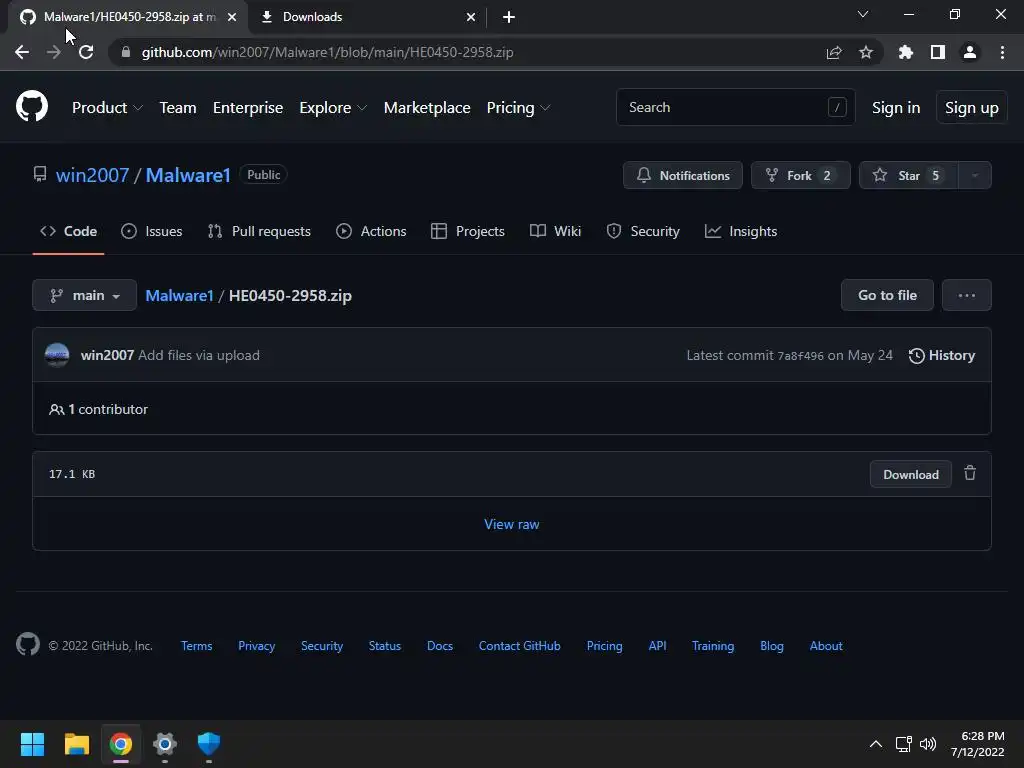
Task: Click the volume speaker tray icon
Action: click(927, 744)
